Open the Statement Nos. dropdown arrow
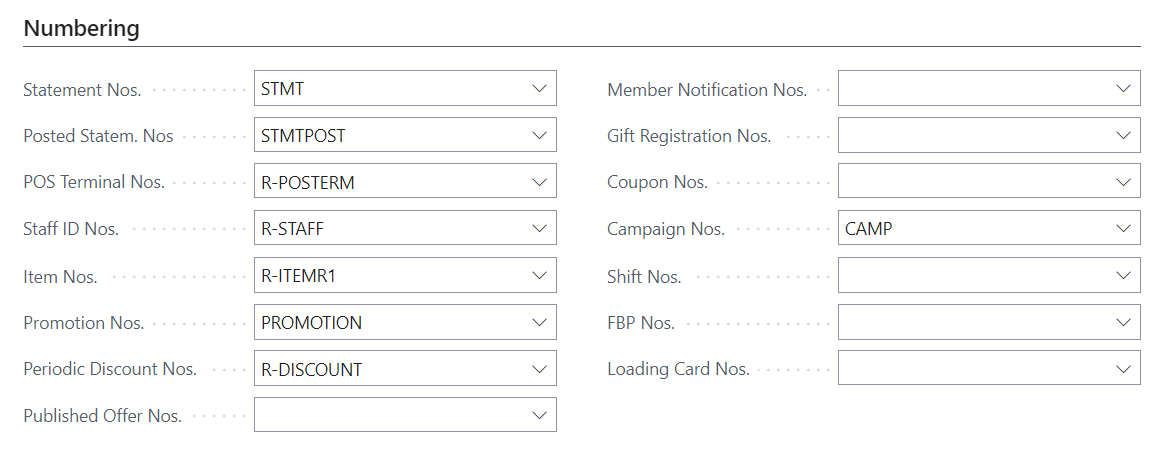The width and height of the screenshot is (1156, 453). click(540, 89)
